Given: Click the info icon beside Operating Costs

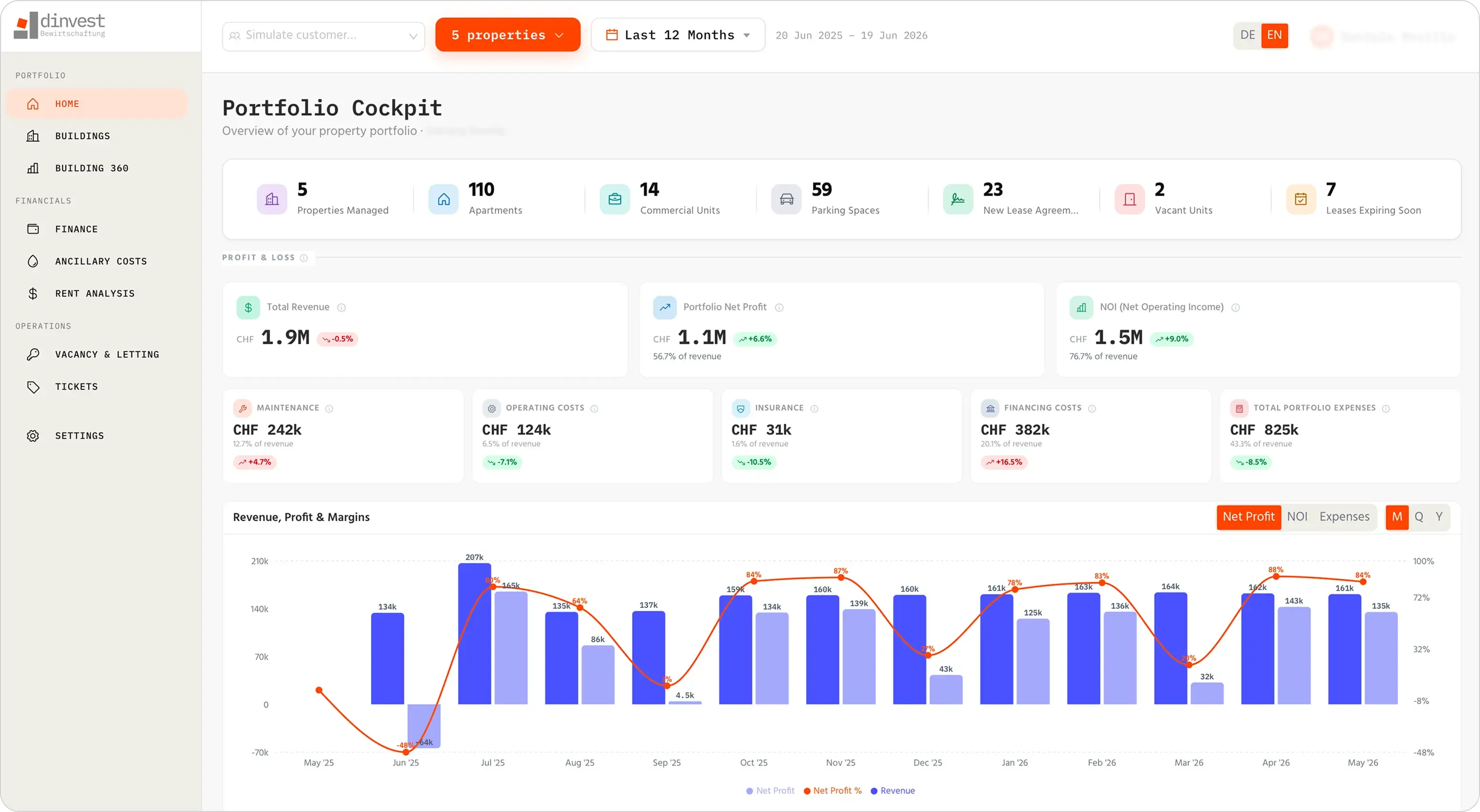Looking at the screenshot, I should pos(594,408).
